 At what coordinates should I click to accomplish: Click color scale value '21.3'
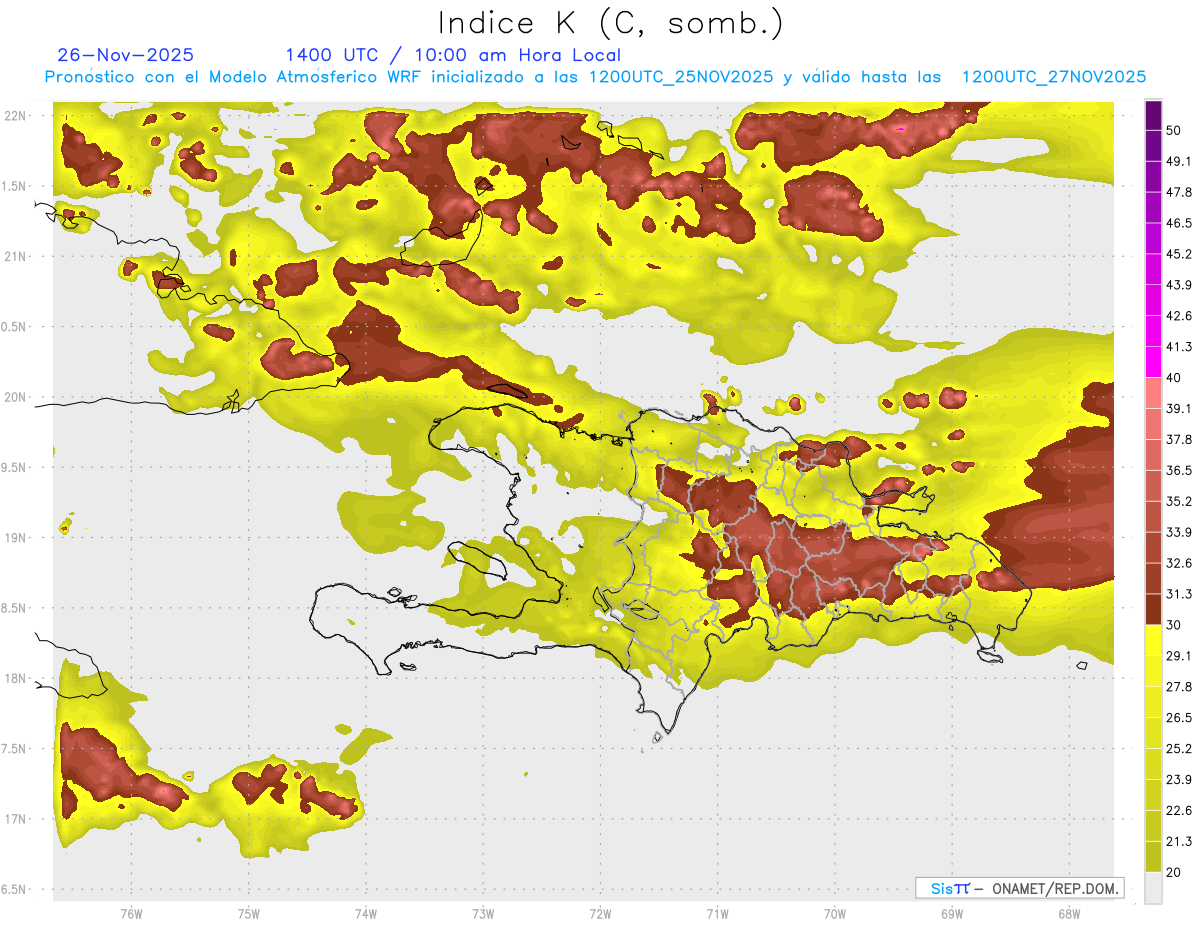[x=1179, y=841]
